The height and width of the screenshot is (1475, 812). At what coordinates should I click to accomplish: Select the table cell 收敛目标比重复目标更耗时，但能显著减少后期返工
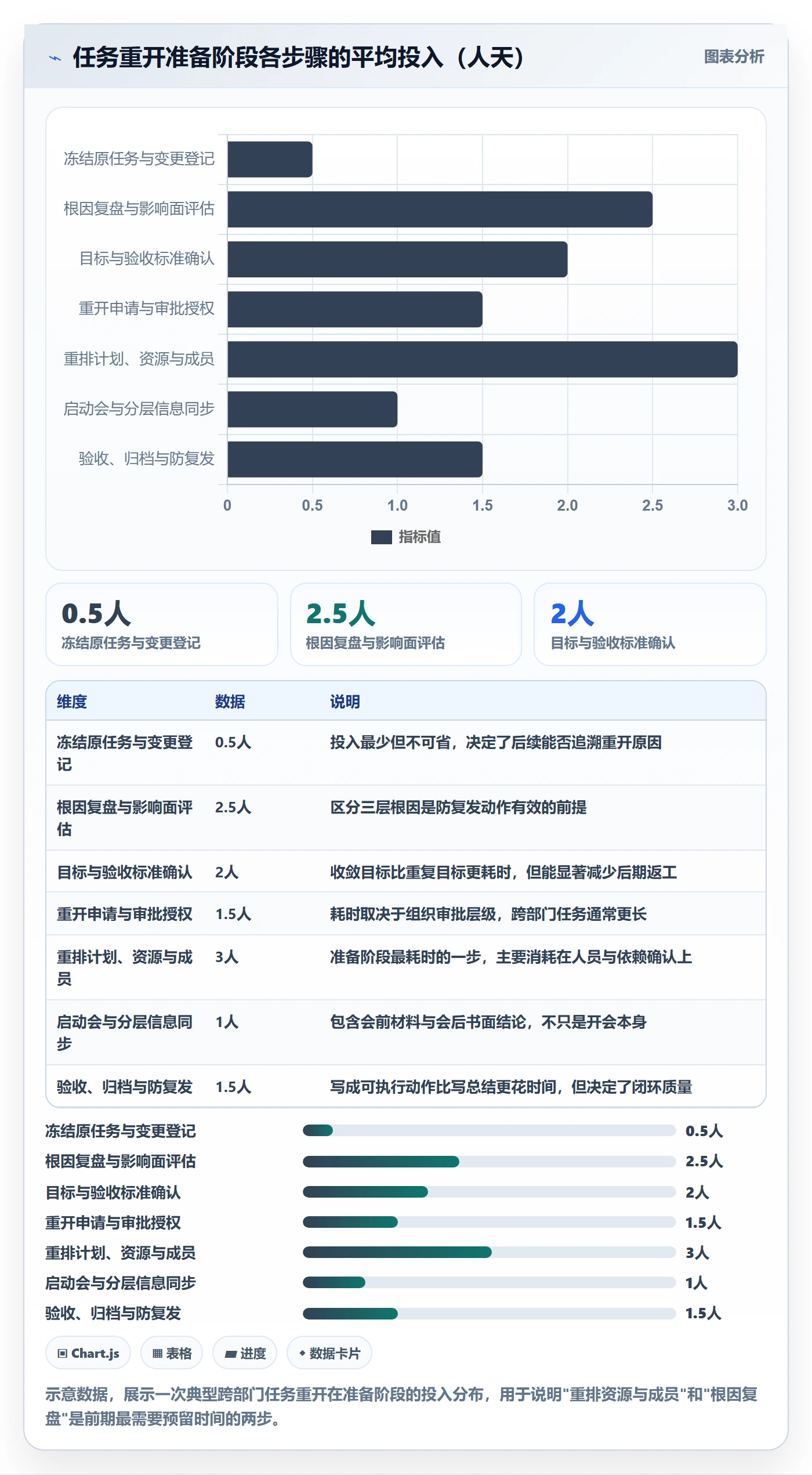tap(503, 872)
